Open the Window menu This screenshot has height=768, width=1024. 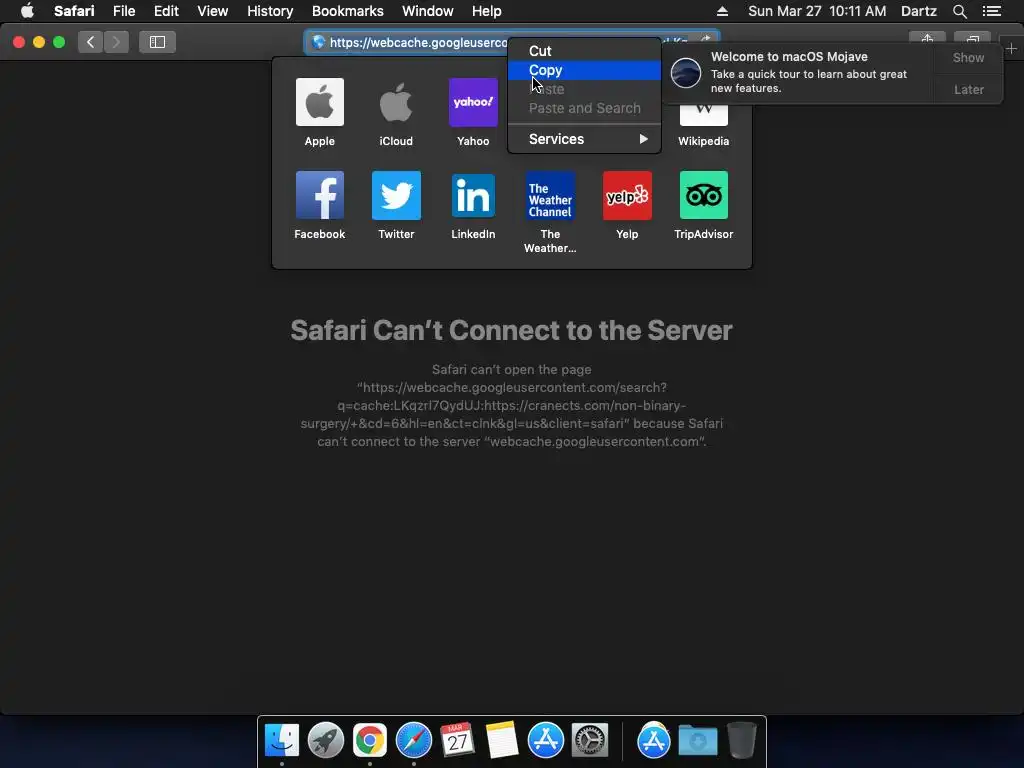click(x=428, y=11)
